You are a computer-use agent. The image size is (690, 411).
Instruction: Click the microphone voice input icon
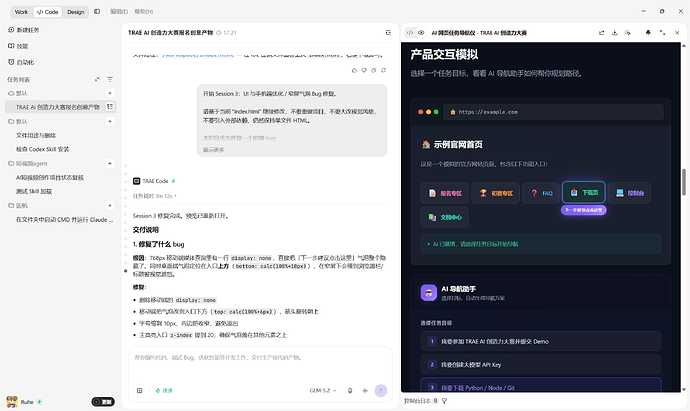point(350,390)
